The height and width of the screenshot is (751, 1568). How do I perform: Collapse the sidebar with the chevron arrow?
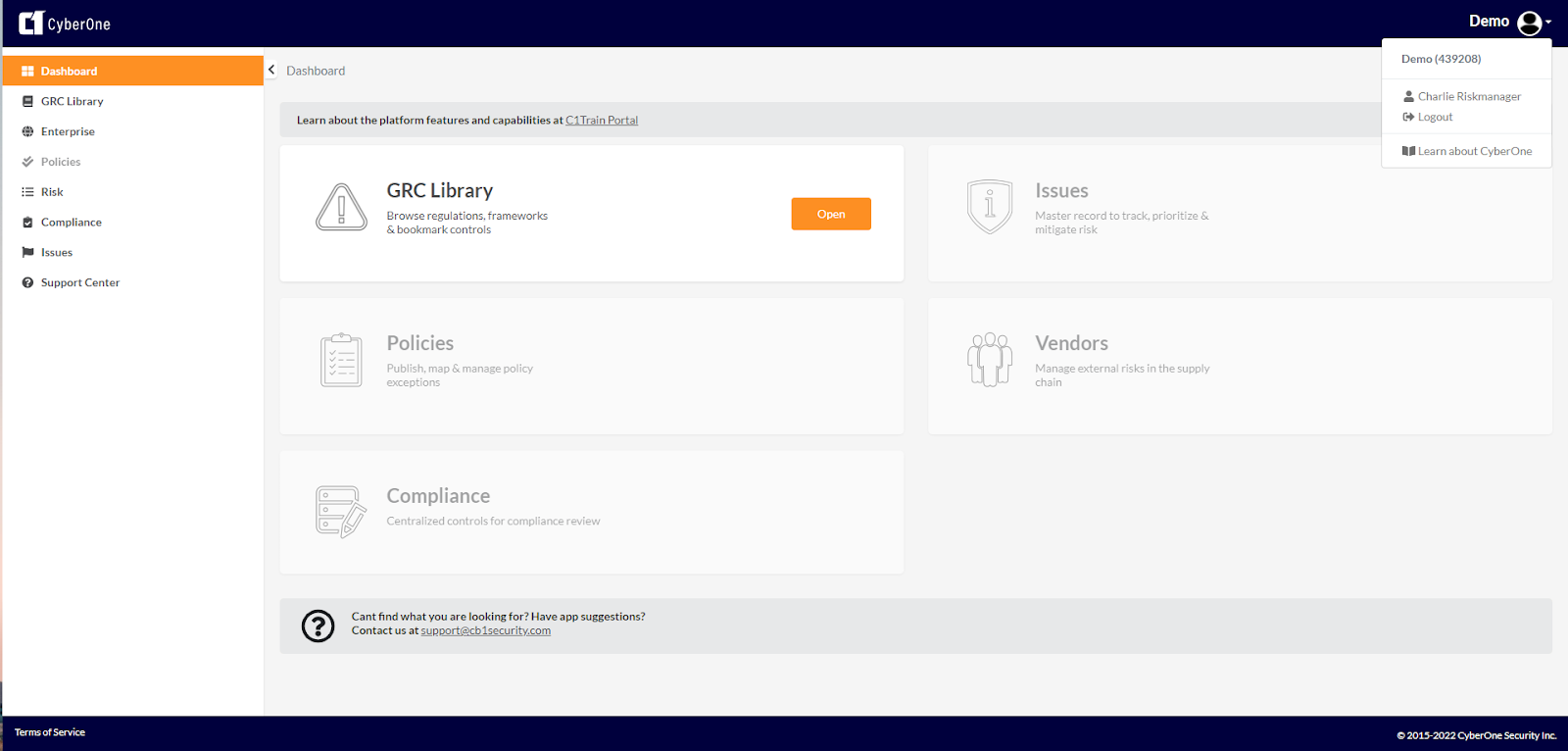(x=271, y=70)
